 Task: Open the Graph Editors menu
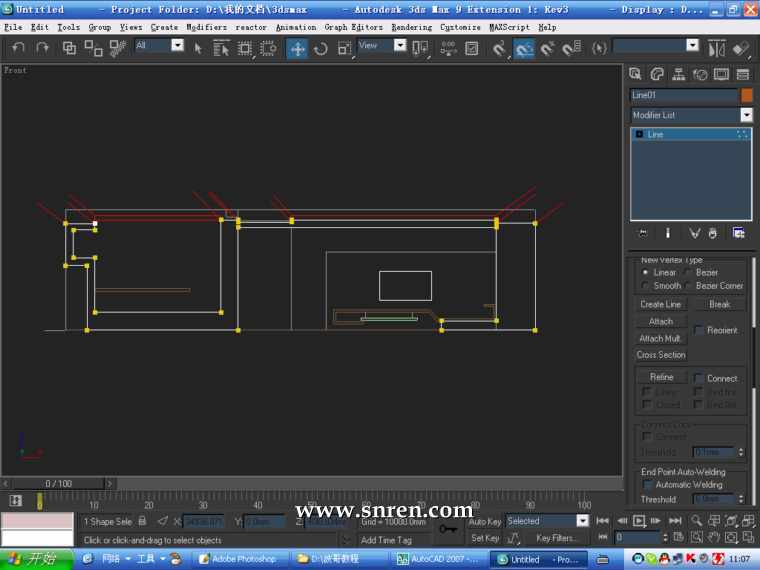pyautogui.click(x=353, y=27)
